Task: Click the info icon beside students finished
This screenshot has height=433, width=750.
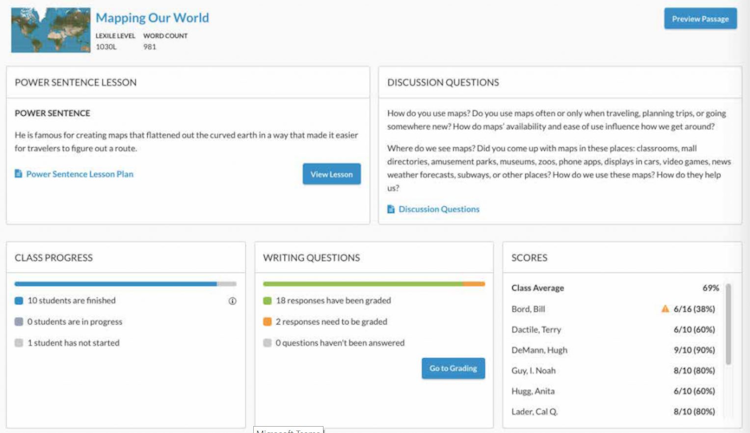Action: 232,300
